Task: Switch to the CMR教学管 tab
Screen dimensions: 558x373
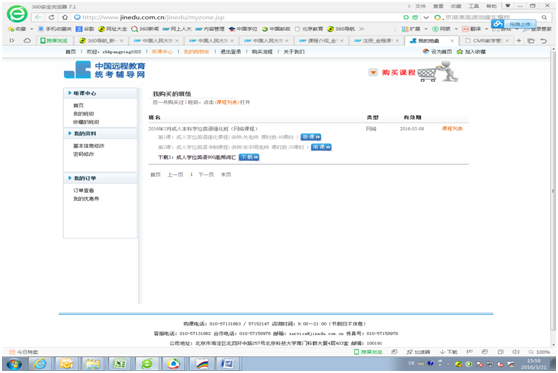Action: [486, 41]
